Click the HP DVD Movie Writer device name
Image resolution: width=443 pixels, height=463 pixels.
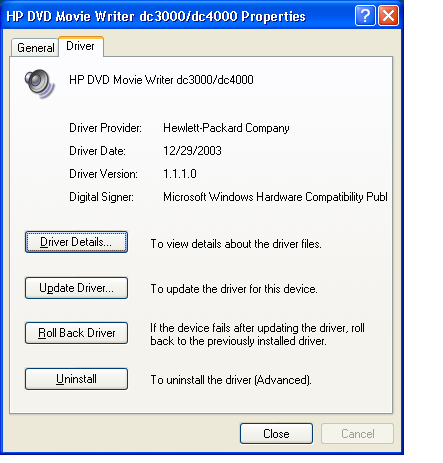(161, 80)
